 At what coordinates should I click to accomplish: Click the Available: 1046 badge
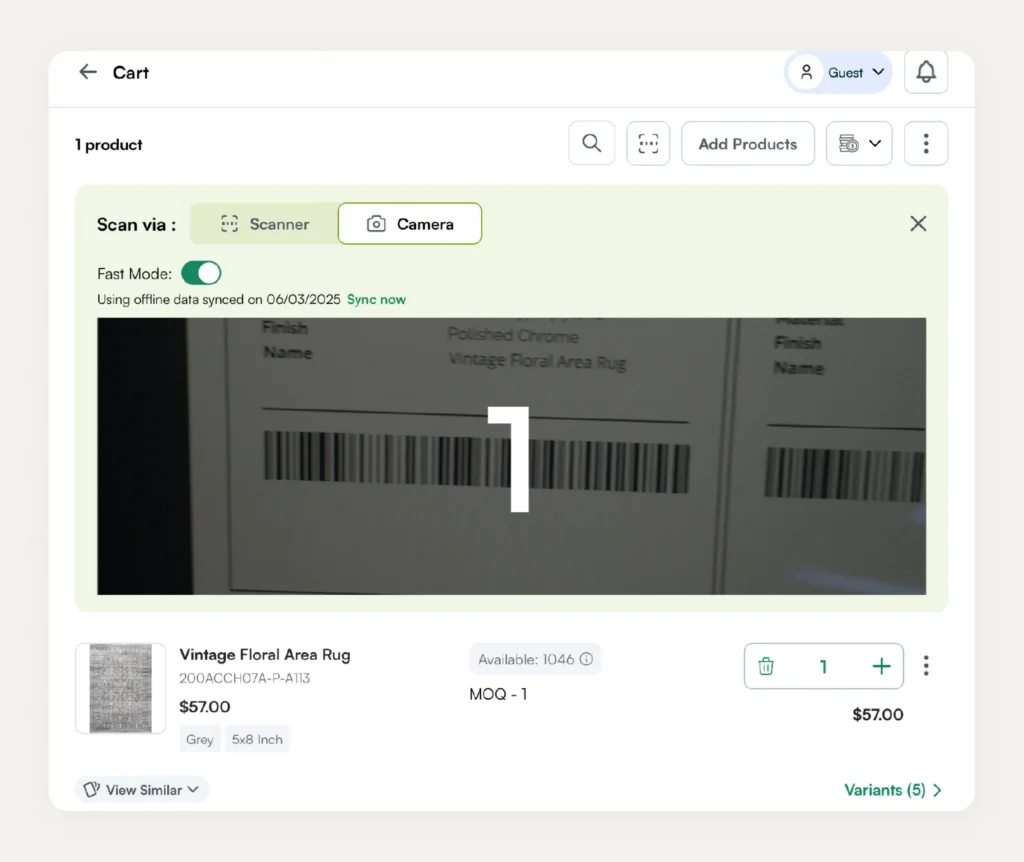coord(535,659)
